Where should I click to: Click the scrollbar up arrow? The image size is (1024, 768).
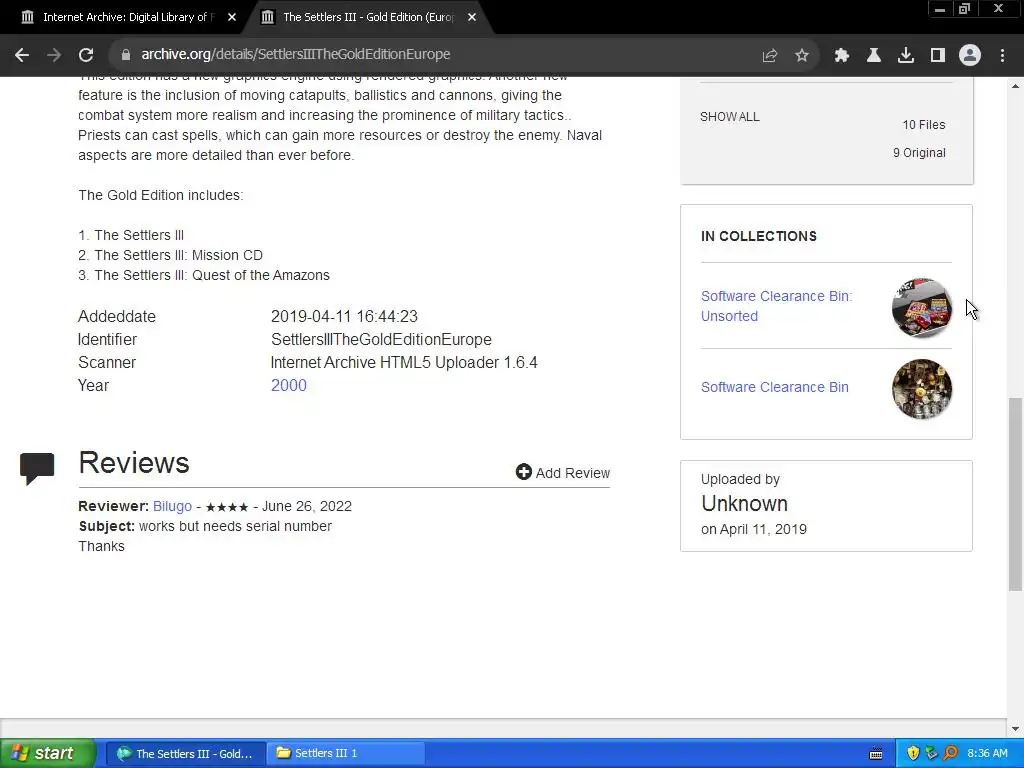(1016, 86)
